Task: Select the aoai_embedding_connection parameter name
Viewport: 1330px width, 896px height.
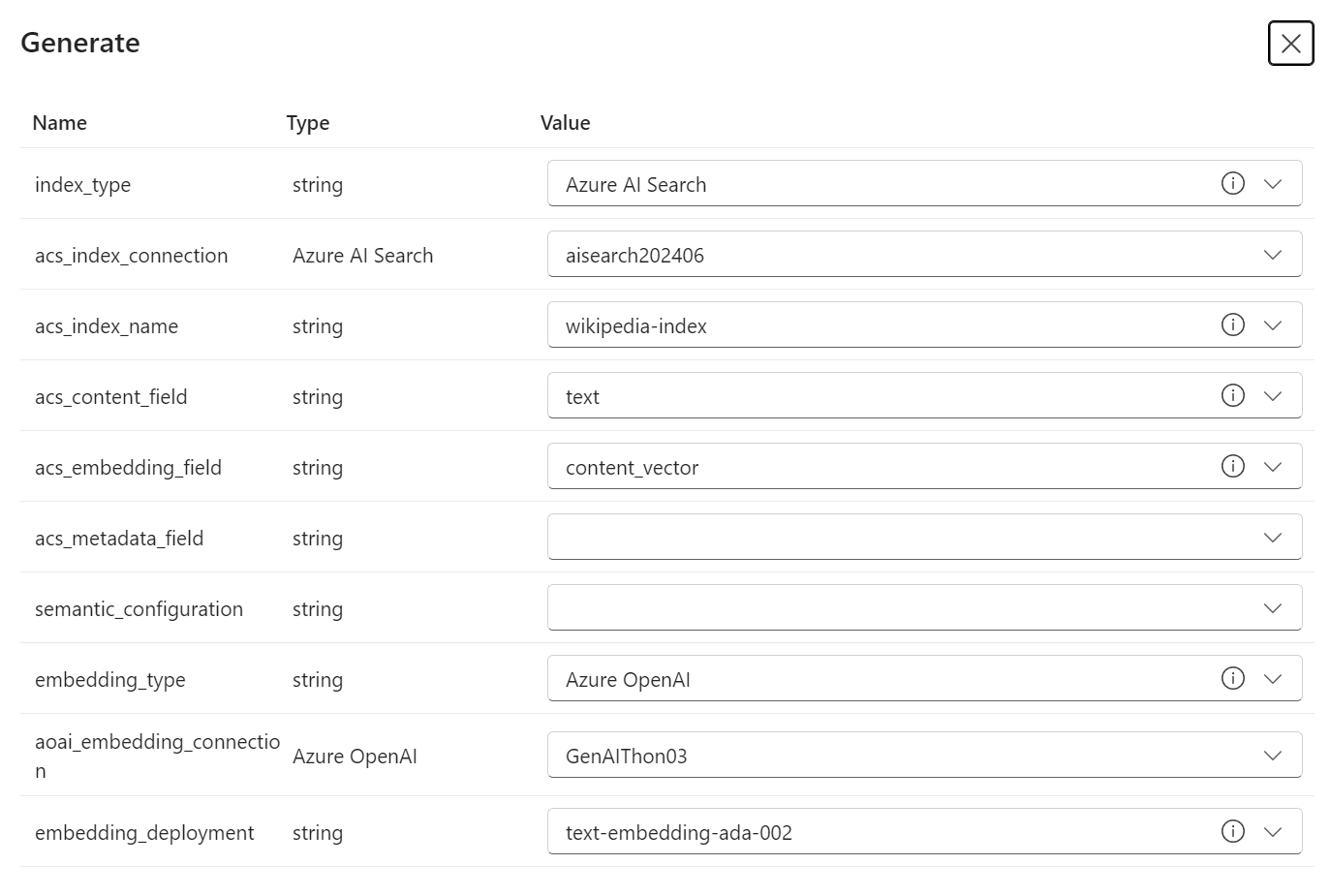Action: [157, 757]
